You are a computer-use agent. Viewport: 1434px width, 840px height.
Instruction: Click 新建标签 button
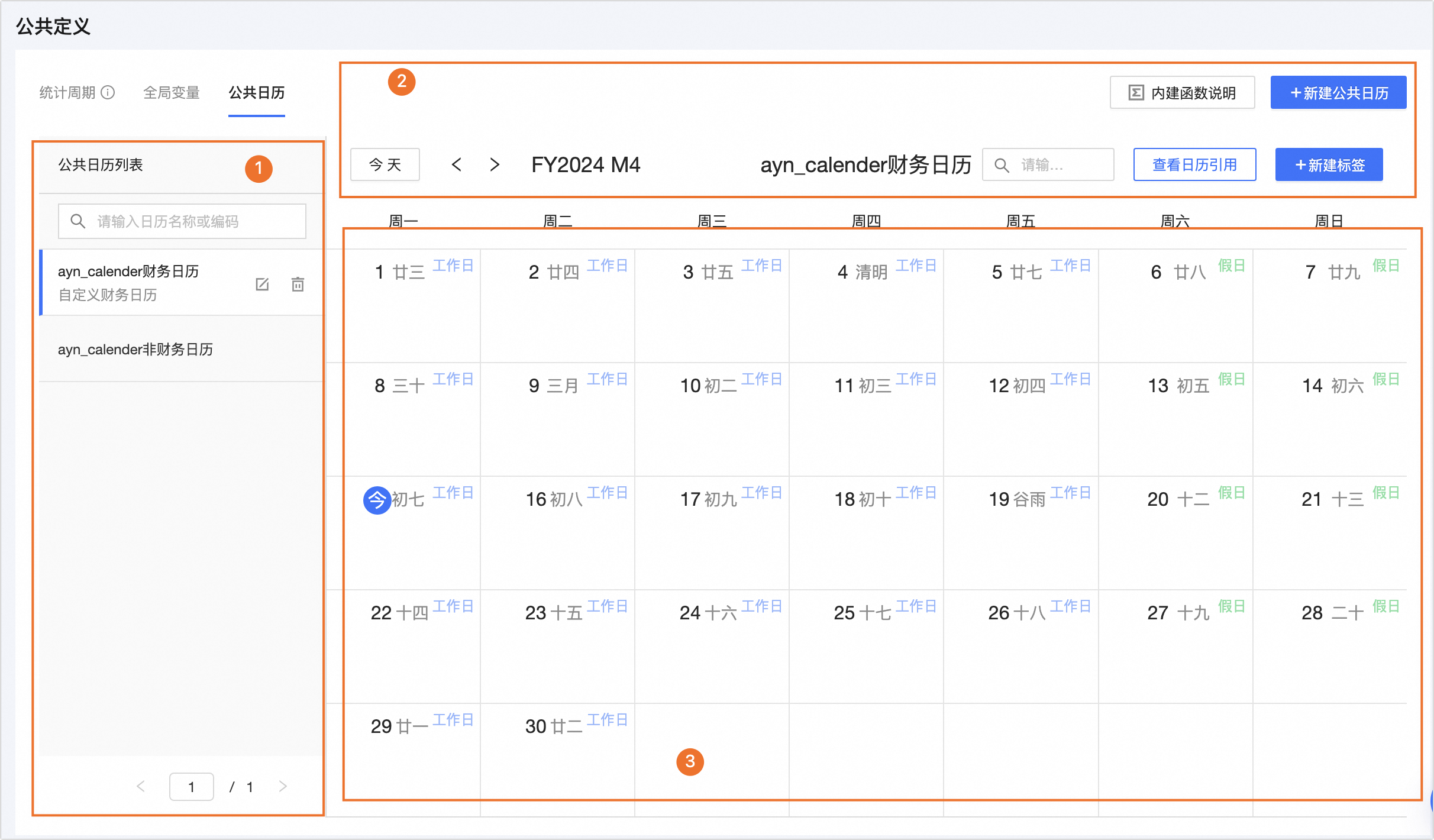point(1329,164)
